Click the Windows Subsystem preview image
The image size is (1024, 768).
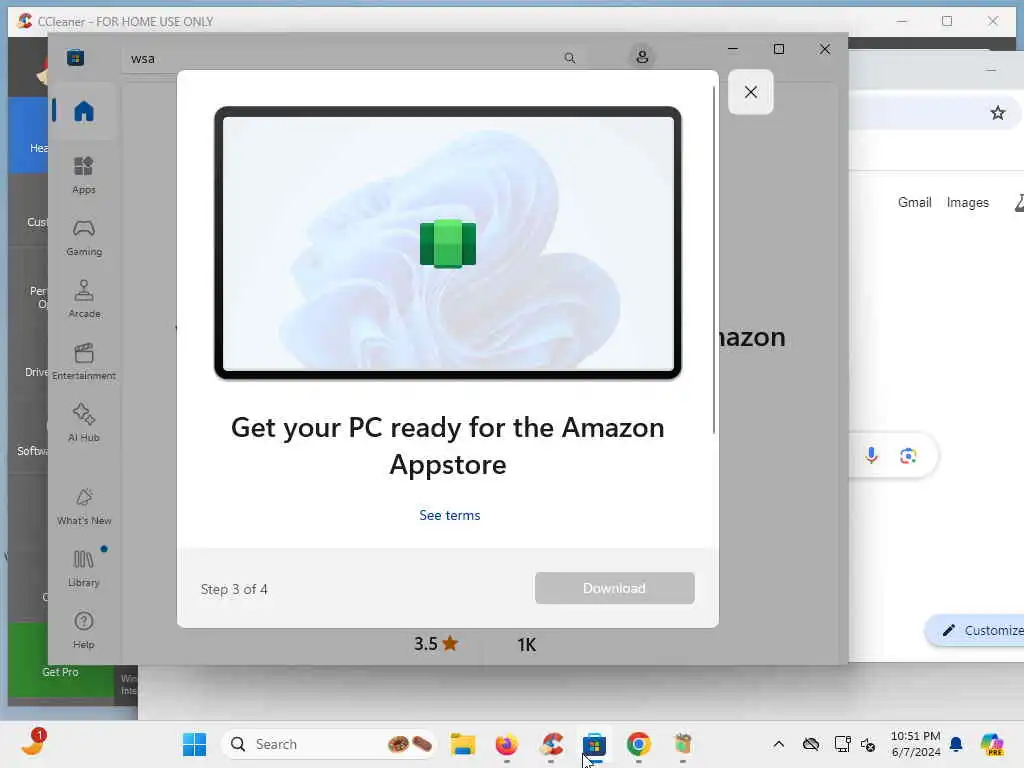pyautogui.click(x=448, y=243)
